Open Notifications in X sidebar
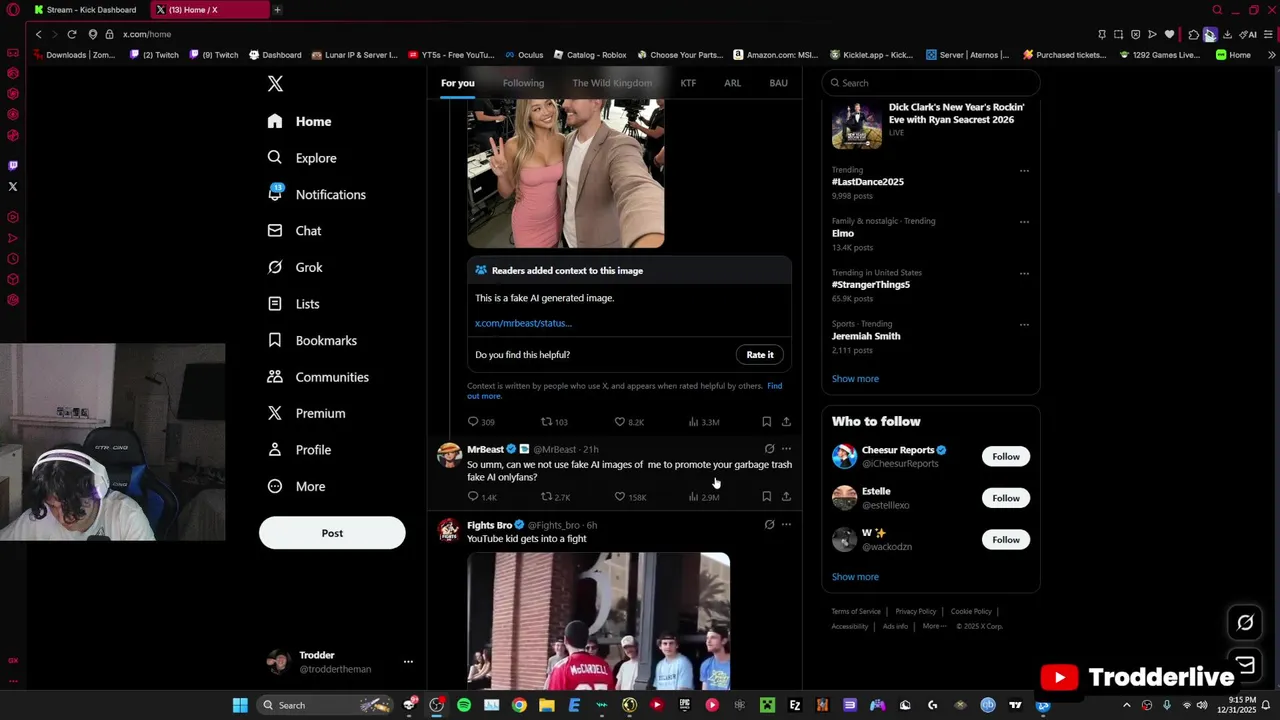This screenshot has width=1280, height=720. (x=317, y=194)
